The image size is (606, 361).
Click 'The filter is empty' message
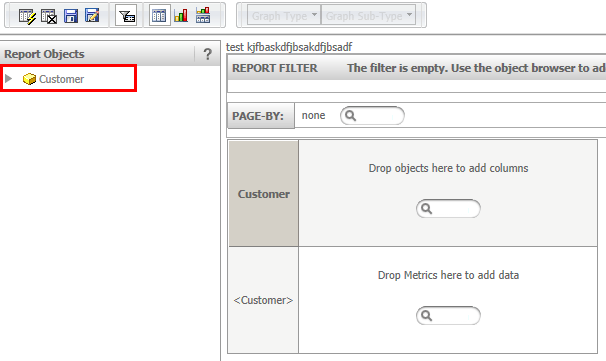click(476, 68)
